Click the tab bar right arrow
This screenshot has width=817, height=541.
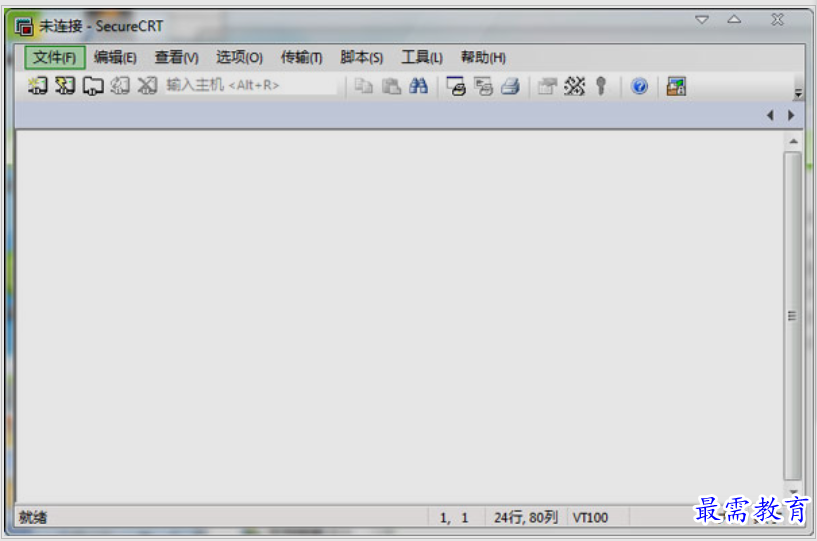(x=791, y=115)
